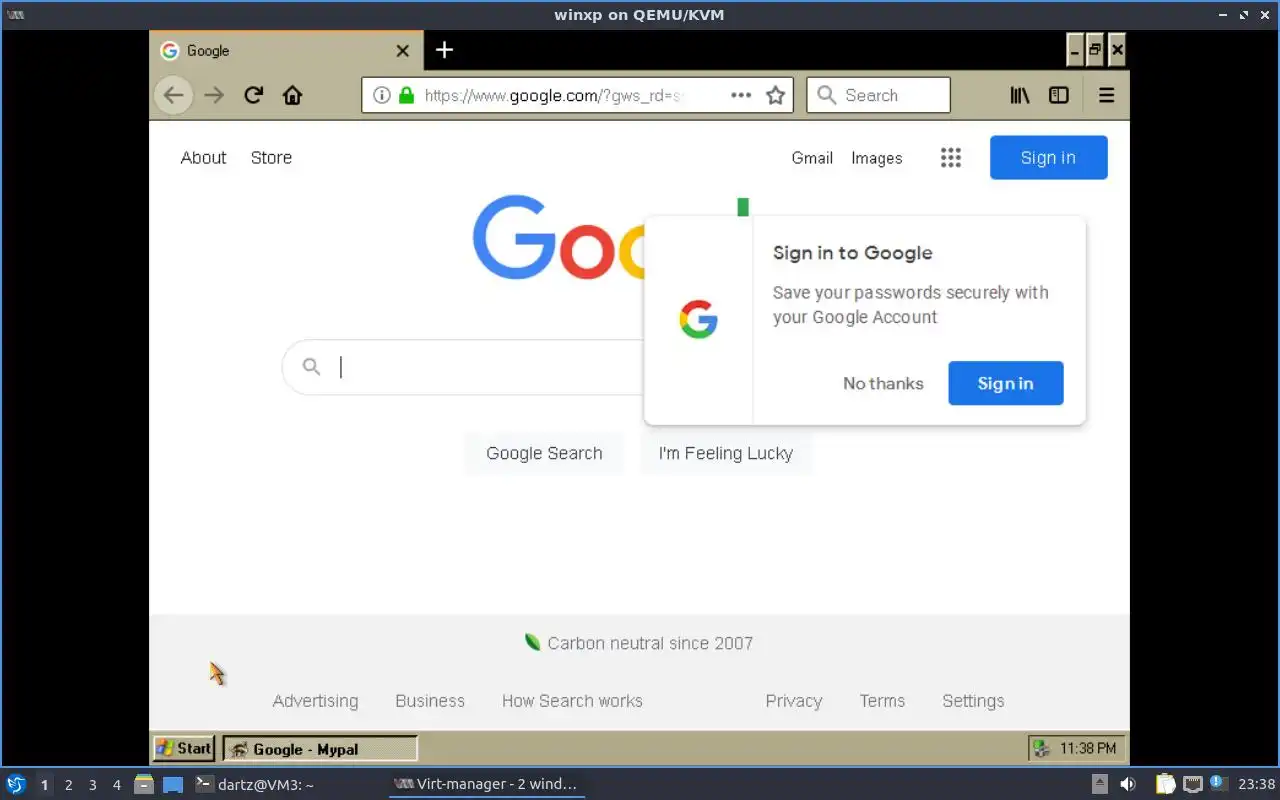
Task: Open the hamburger application menu
Action: (x=1106, y=95)
